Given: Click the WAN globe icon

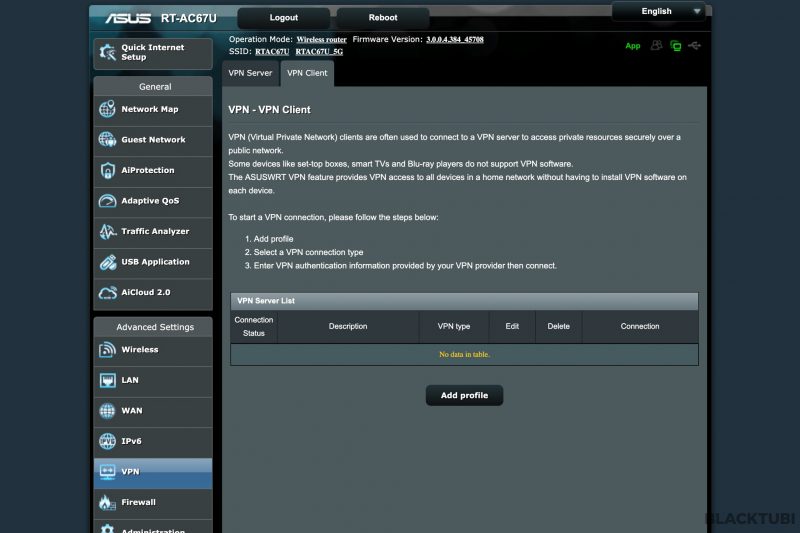Looking at the screenshot, I should coord(108,411).
